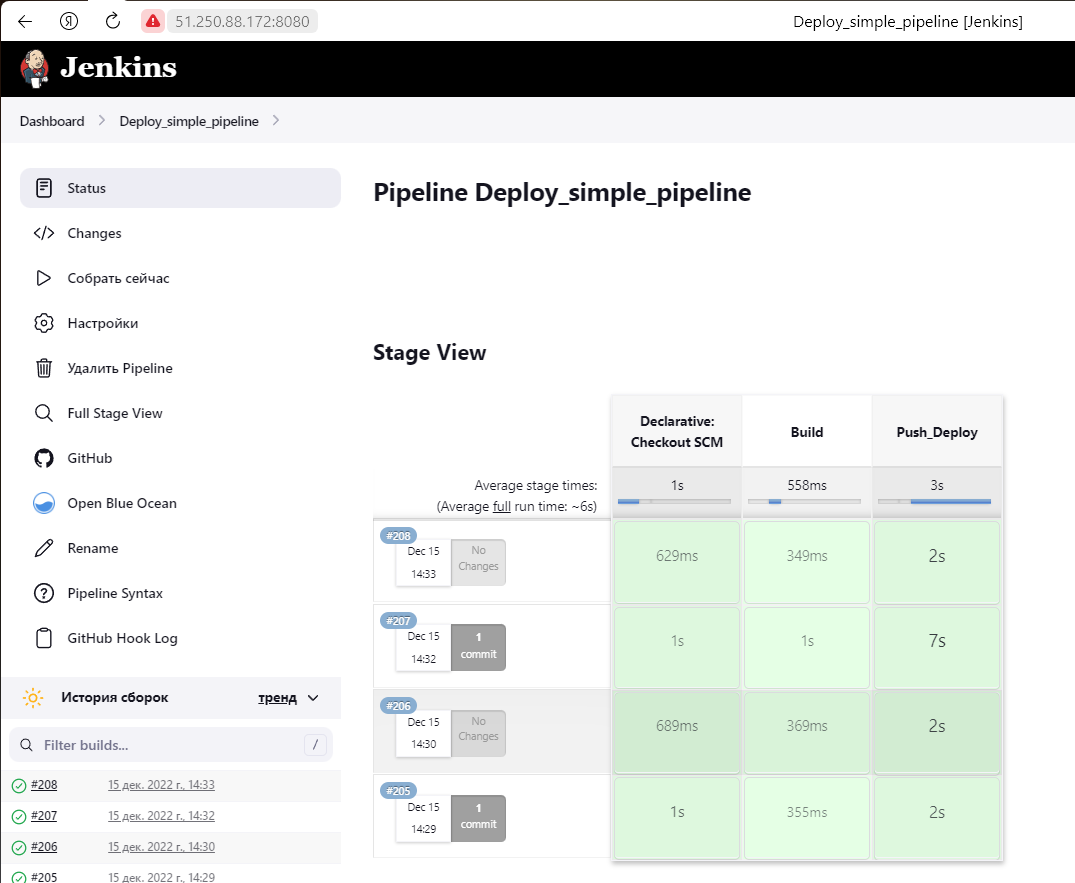The height and width of the screenshot is (883, 1075).
Task: Click success check icon for build #207
Action: [x=19, y=817]
